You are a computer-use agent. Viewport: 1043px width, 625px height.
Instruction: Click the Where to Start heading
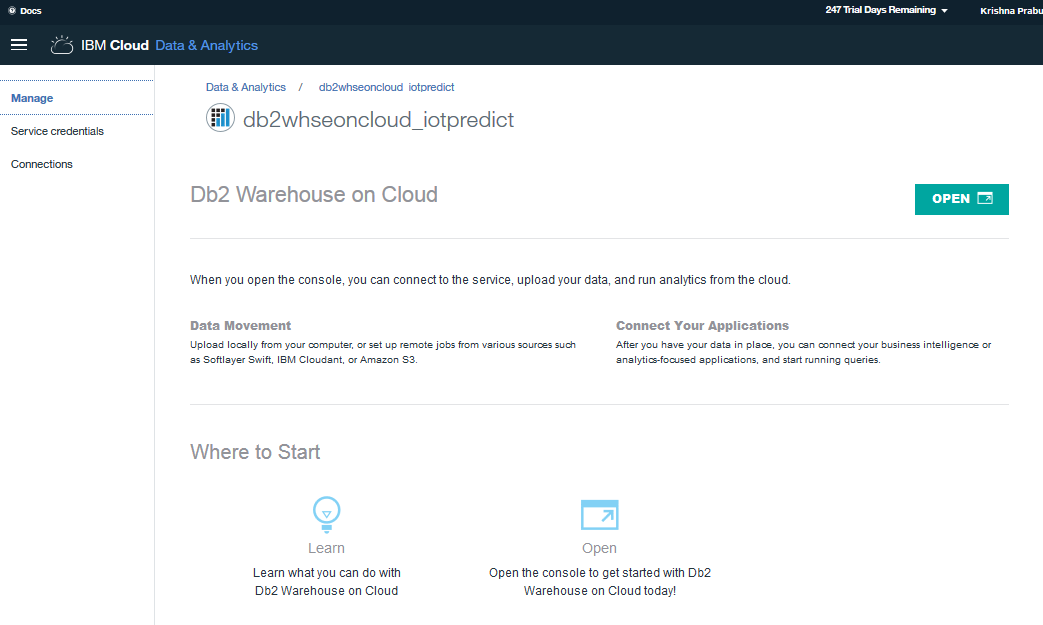pyautogui.click(x=255, y=452)
